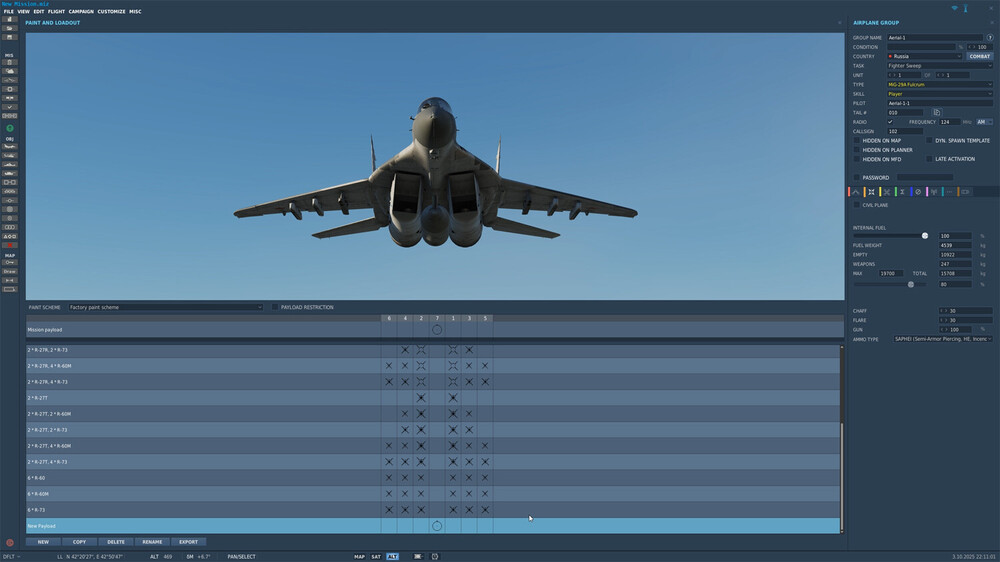Open the CUSTOMIZE menu
Image resolution: width=1000 pixels, height=562 pixels.
[111, 11]
